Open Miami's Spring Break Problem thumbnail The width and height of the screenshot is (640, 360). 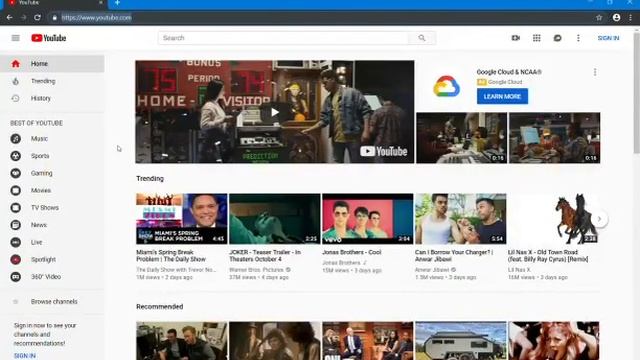182,219
